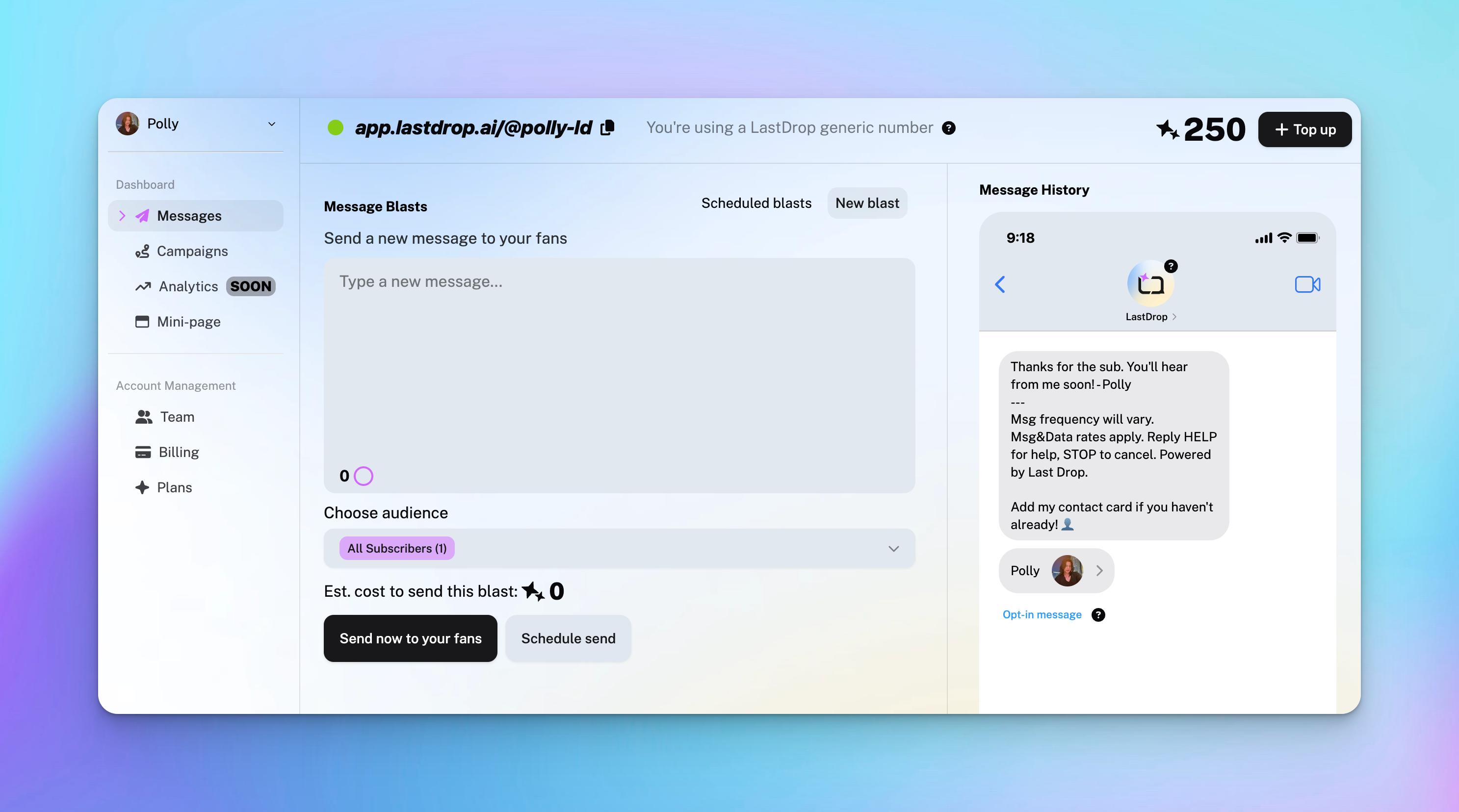Click the Schedule send button
This screenshot has height=812, width=1459.
[568, 638]
